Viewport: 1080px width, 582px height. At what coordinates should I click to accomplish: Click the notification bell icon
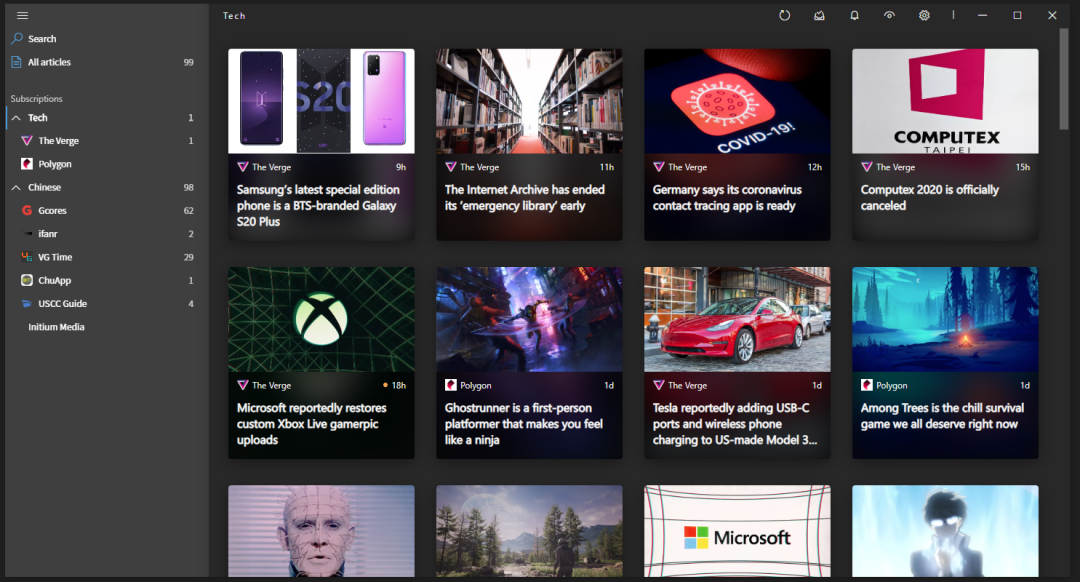(x=854, y=15)
